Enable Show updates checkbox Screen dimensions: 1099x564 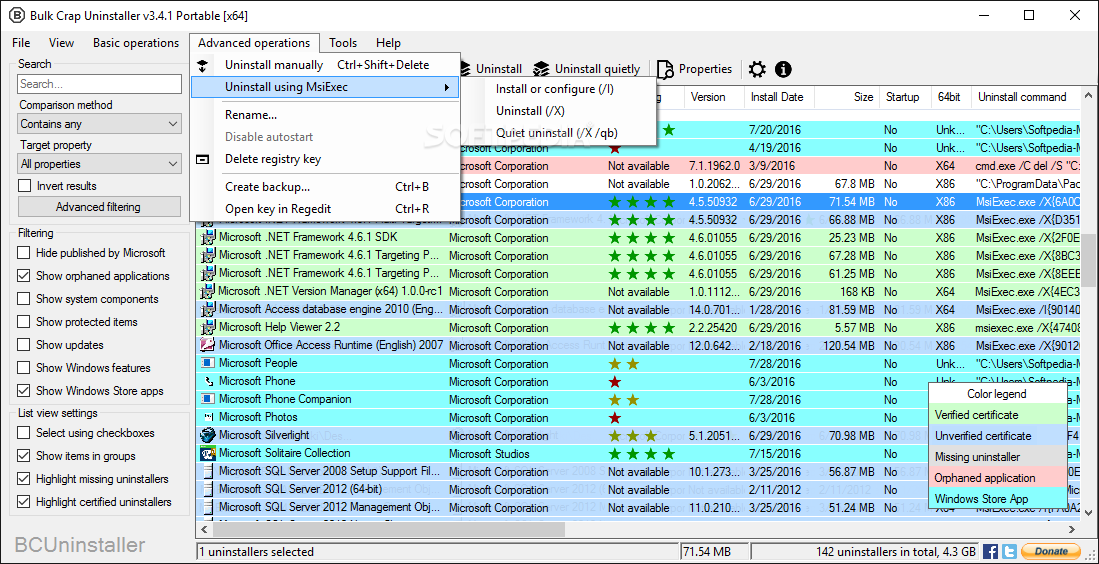[24, 345]
